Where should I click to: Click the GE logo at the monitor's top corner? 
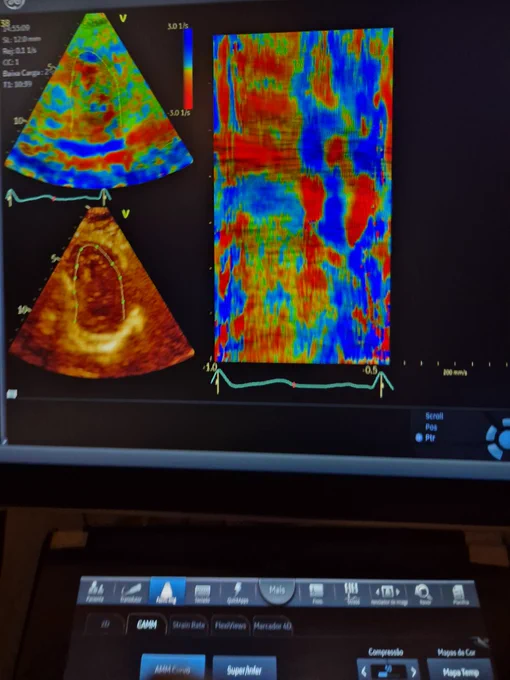(x=13, y=3)
